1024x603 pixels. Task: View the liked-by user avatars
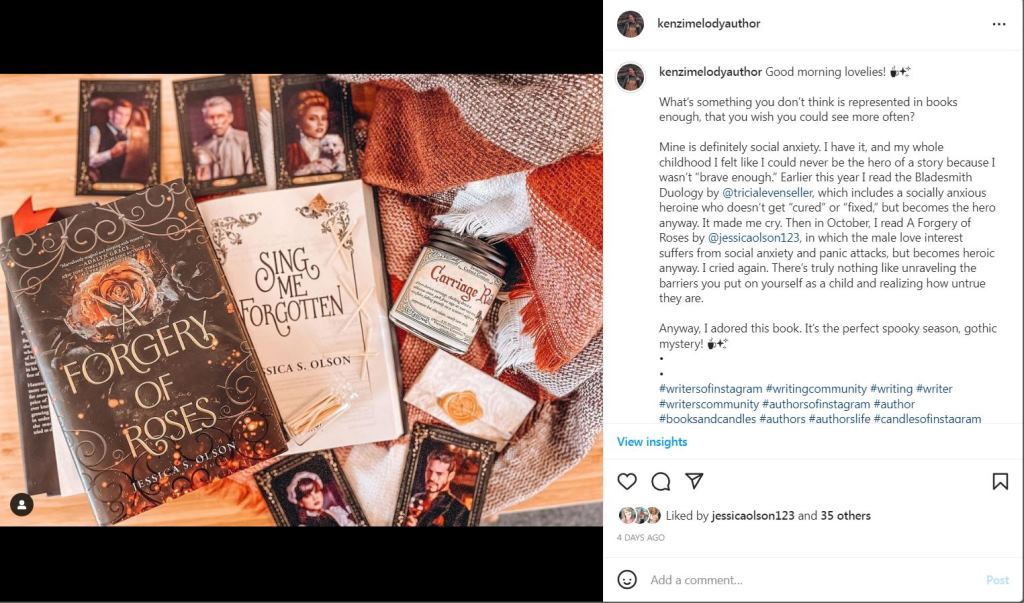[x=640, y=515]
